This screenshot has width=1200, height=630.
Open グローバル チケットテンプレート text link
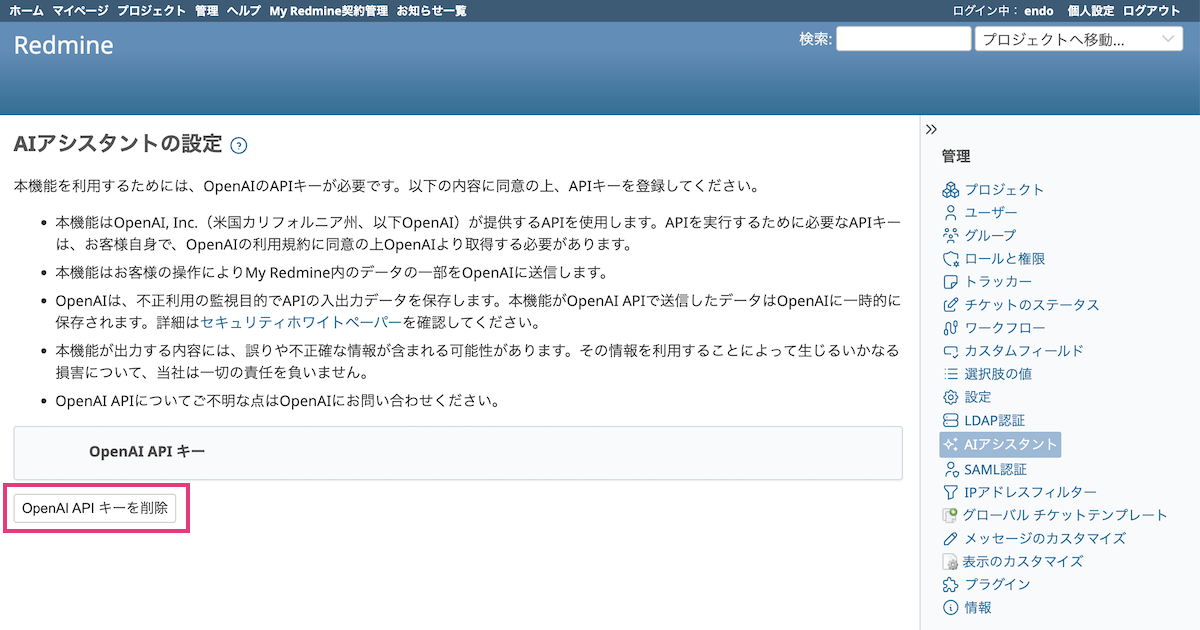(1066, 515)
